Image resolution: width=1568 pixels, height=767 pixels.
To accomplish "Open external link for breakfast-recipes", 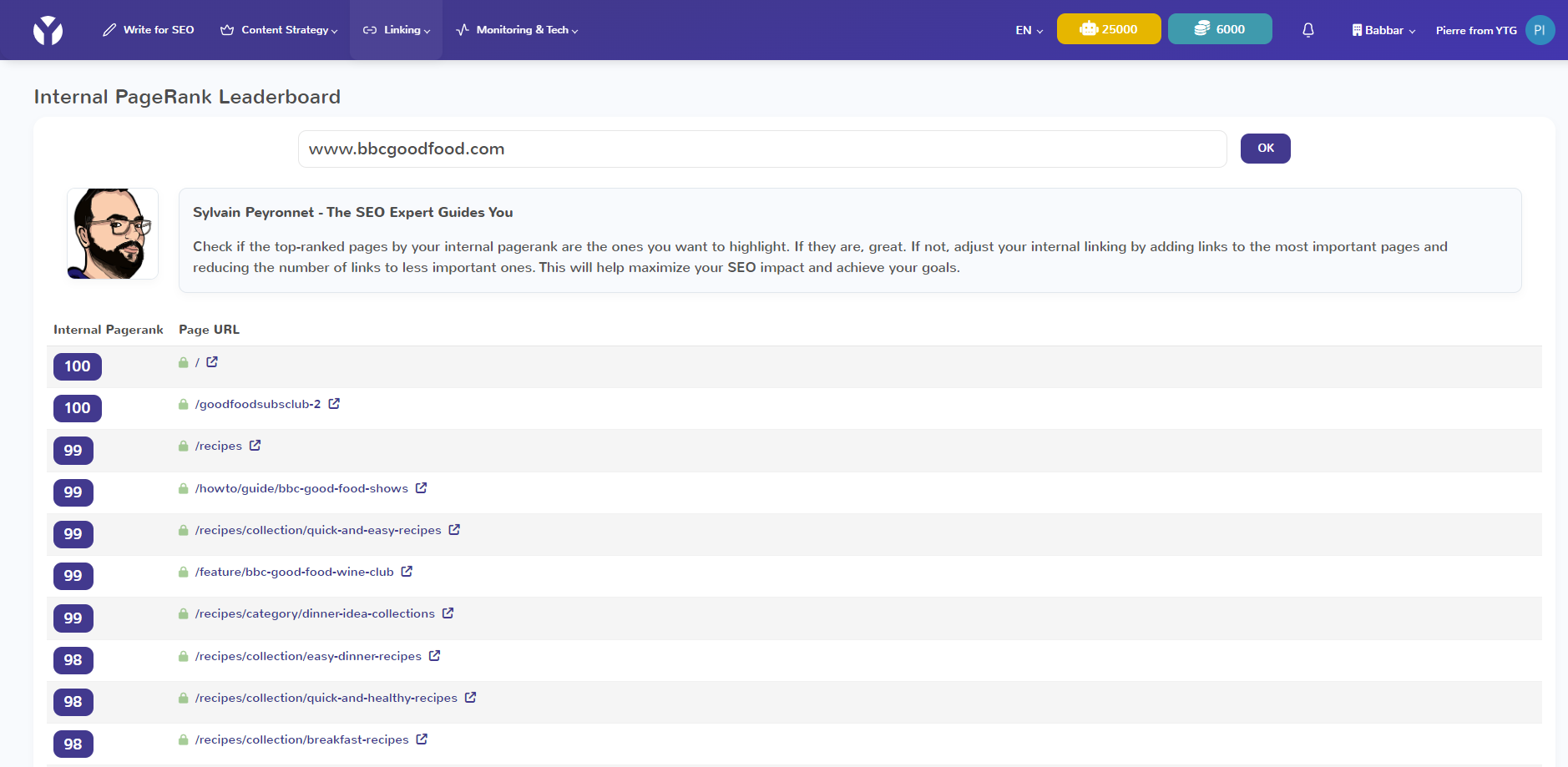I will click(422, 739).
